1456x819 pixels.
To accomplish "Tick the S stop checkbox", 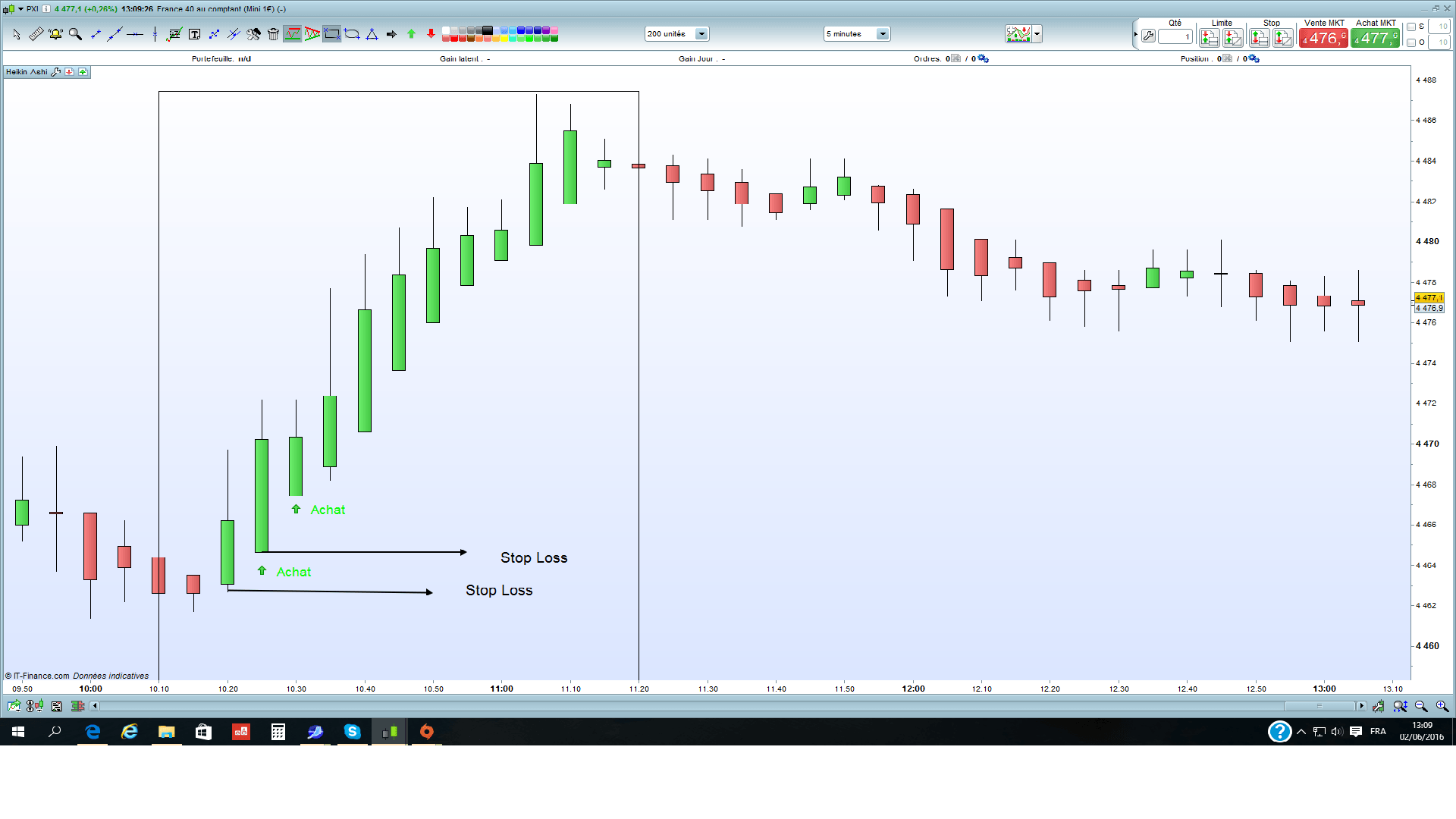I will click(x=1411, y=27).
